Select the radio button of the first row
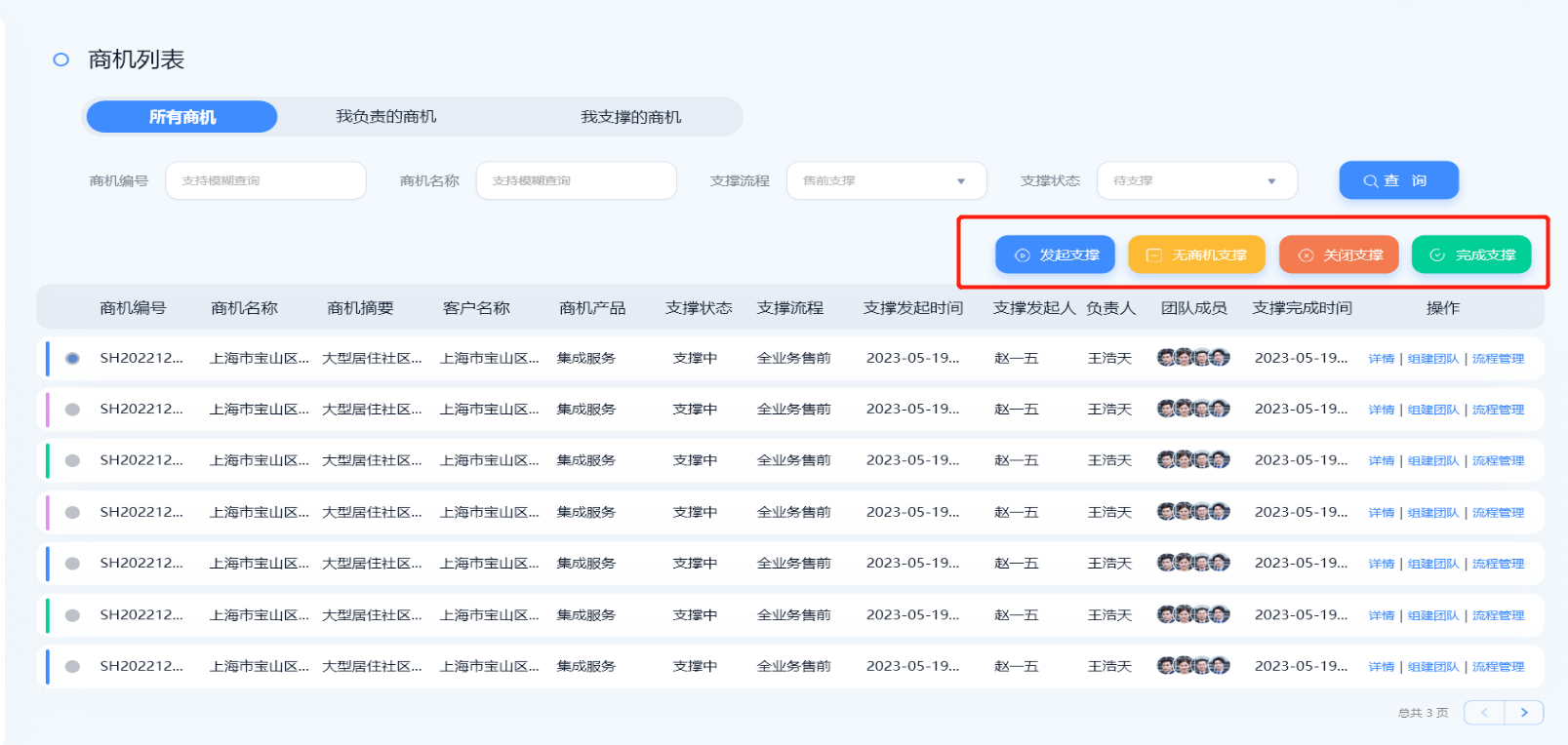This screenshot has height=745, width=1568. click(72, 359)
